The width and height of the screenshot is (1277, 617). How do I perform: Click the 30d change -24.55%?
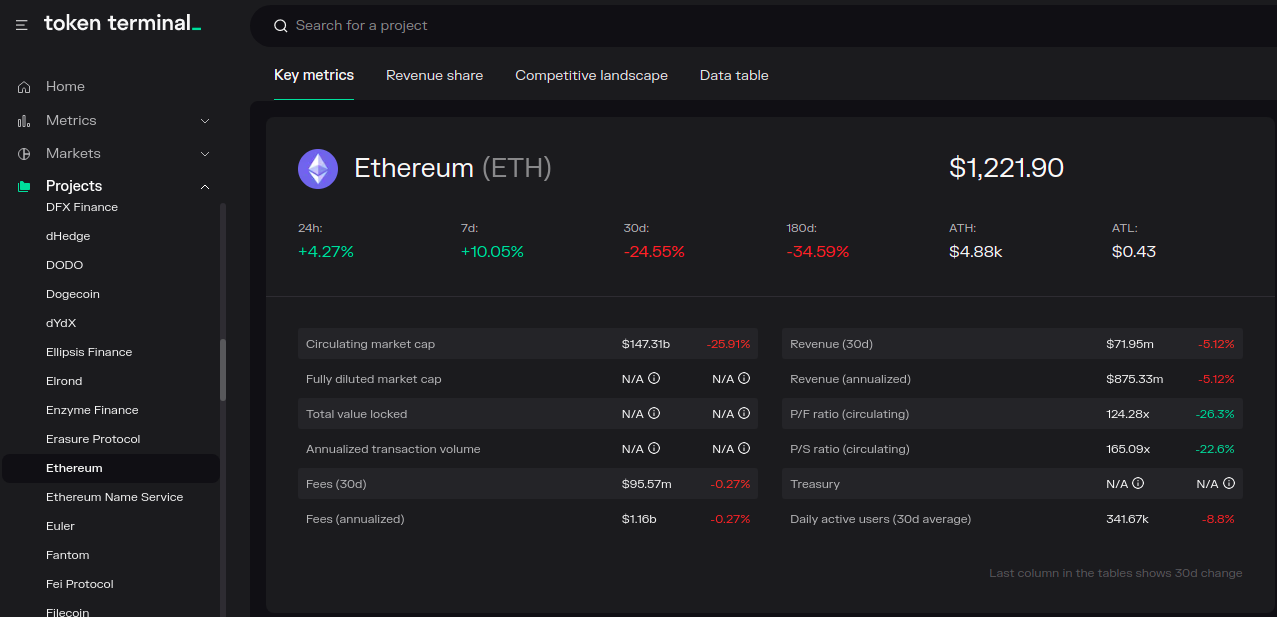[x=654, y=252]
